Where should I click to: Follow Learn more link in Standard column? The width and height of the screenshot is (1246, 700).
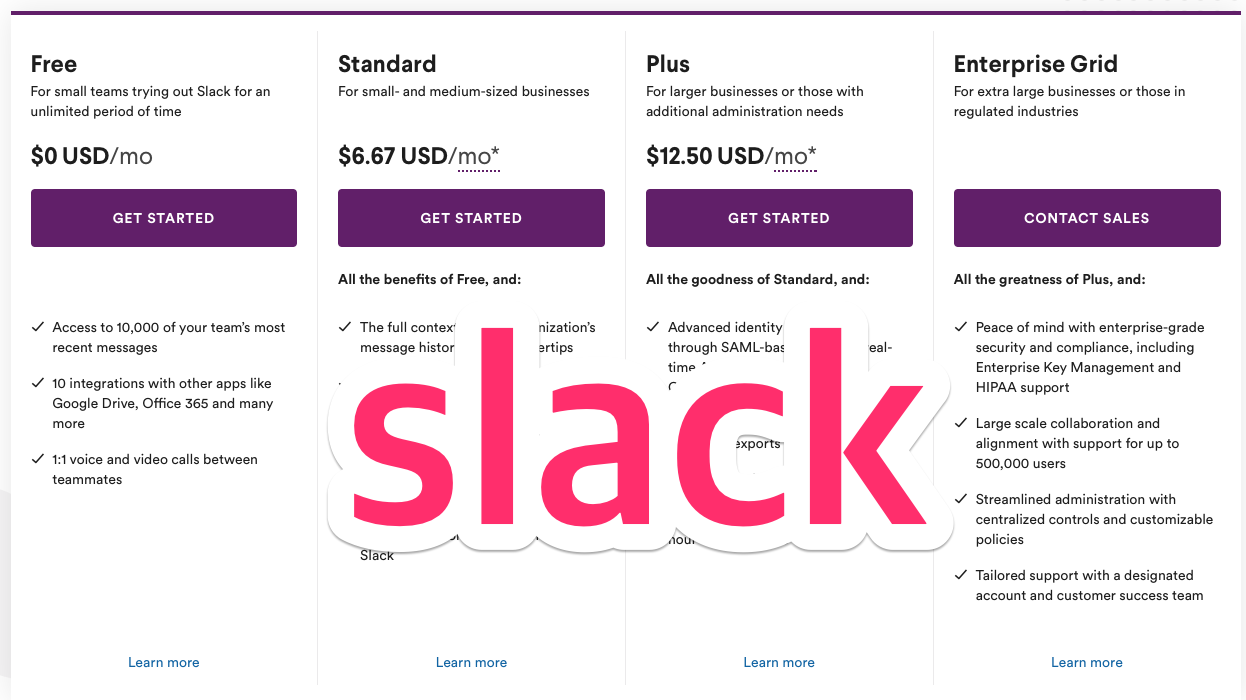click(471, 662)
